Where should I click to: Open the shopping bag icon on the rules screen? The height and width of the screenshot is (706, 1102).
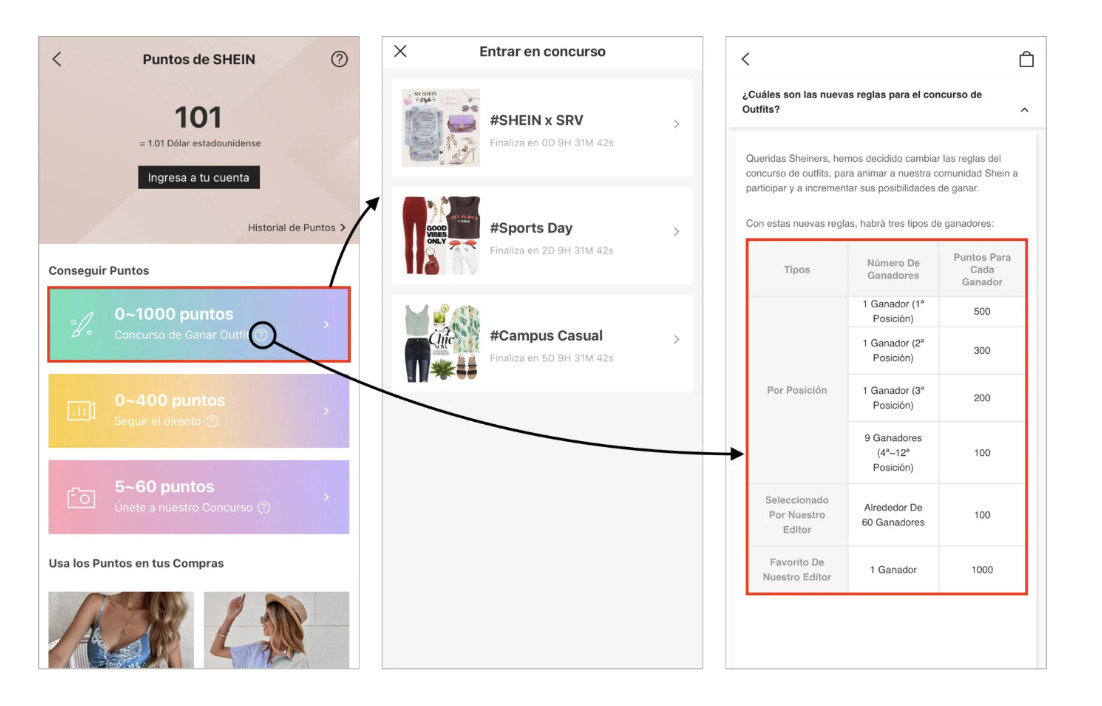tap(1027, 58)
